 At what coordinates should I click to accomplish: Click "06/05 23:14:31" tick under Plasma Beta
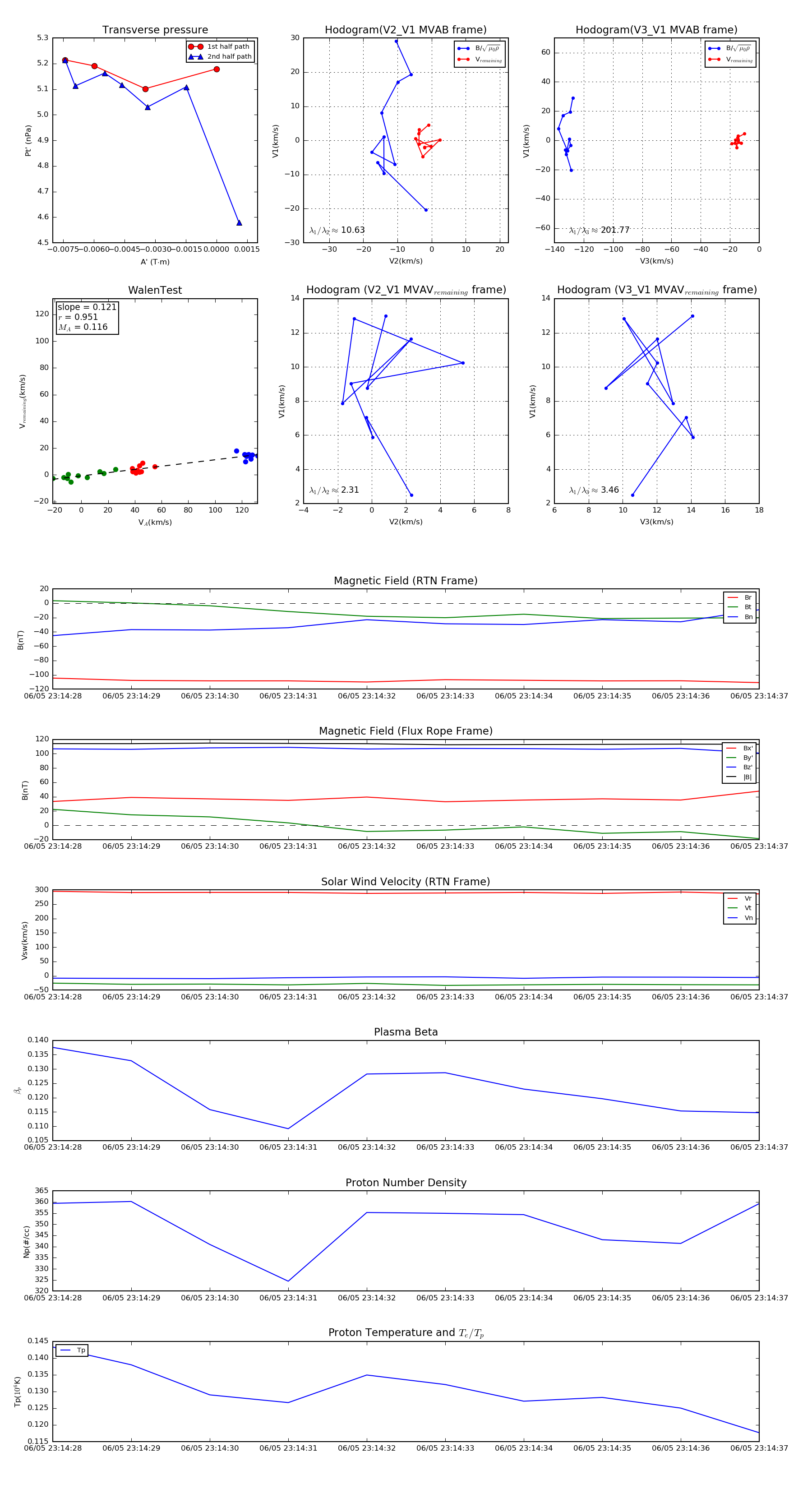point(288,1147)
